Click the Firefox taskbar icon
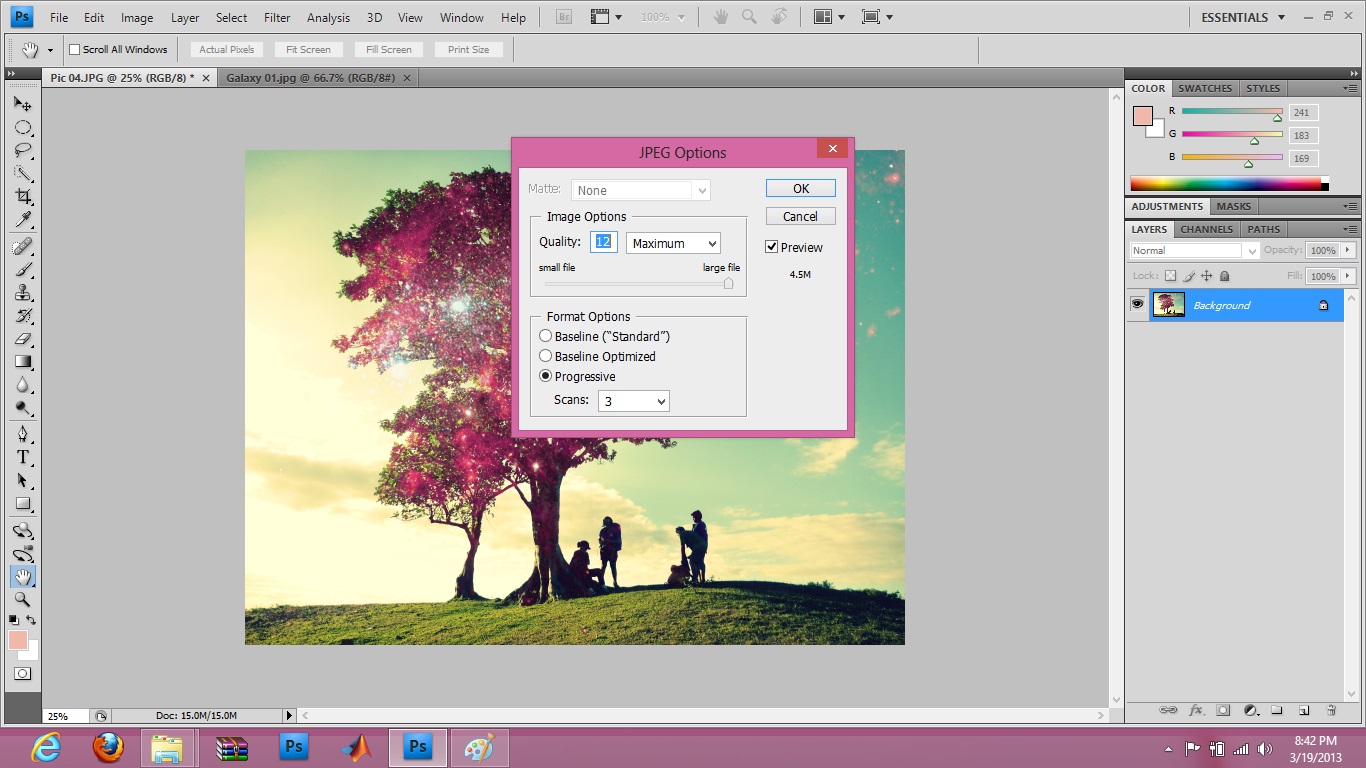The width and height of the screenshot is (1366, 768). [x=107, y=747]
